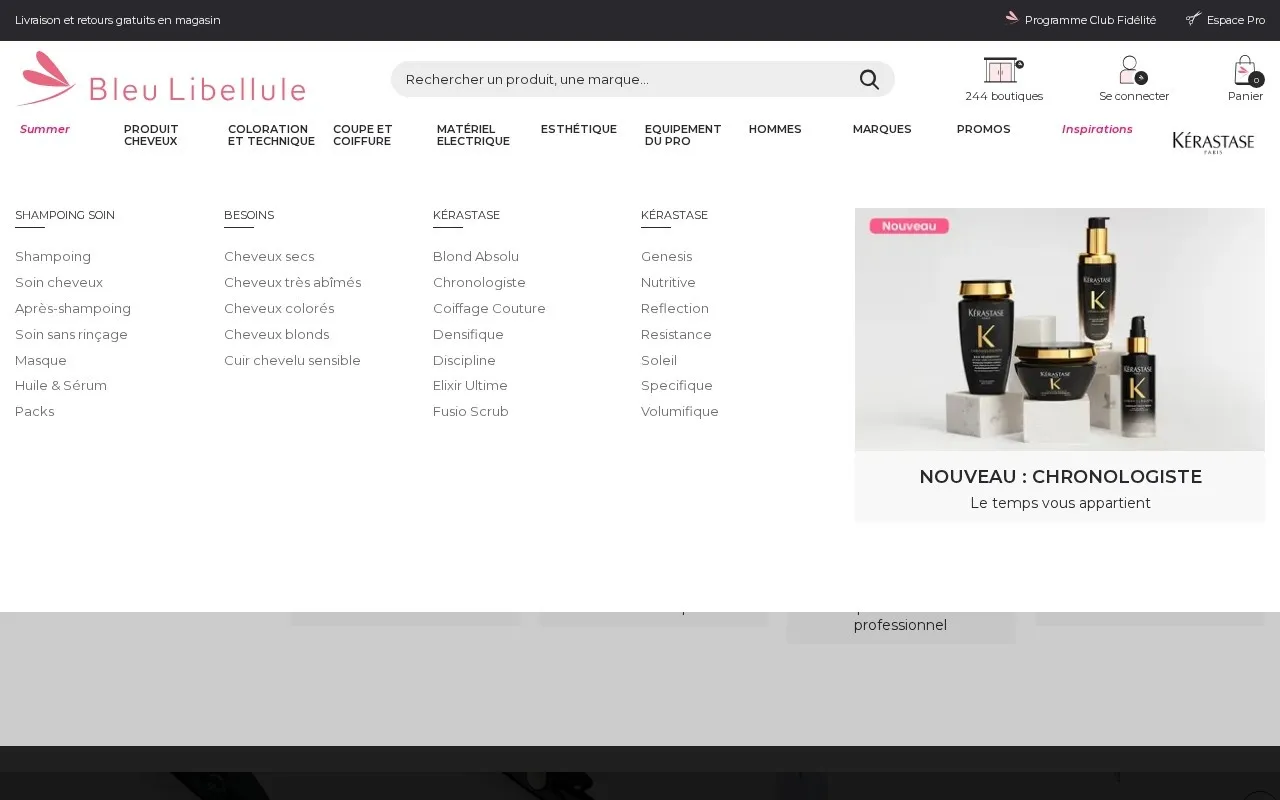Open the Genesis range
The width and height of the screenshot is (1280, 800).
[x=666, y=257]
